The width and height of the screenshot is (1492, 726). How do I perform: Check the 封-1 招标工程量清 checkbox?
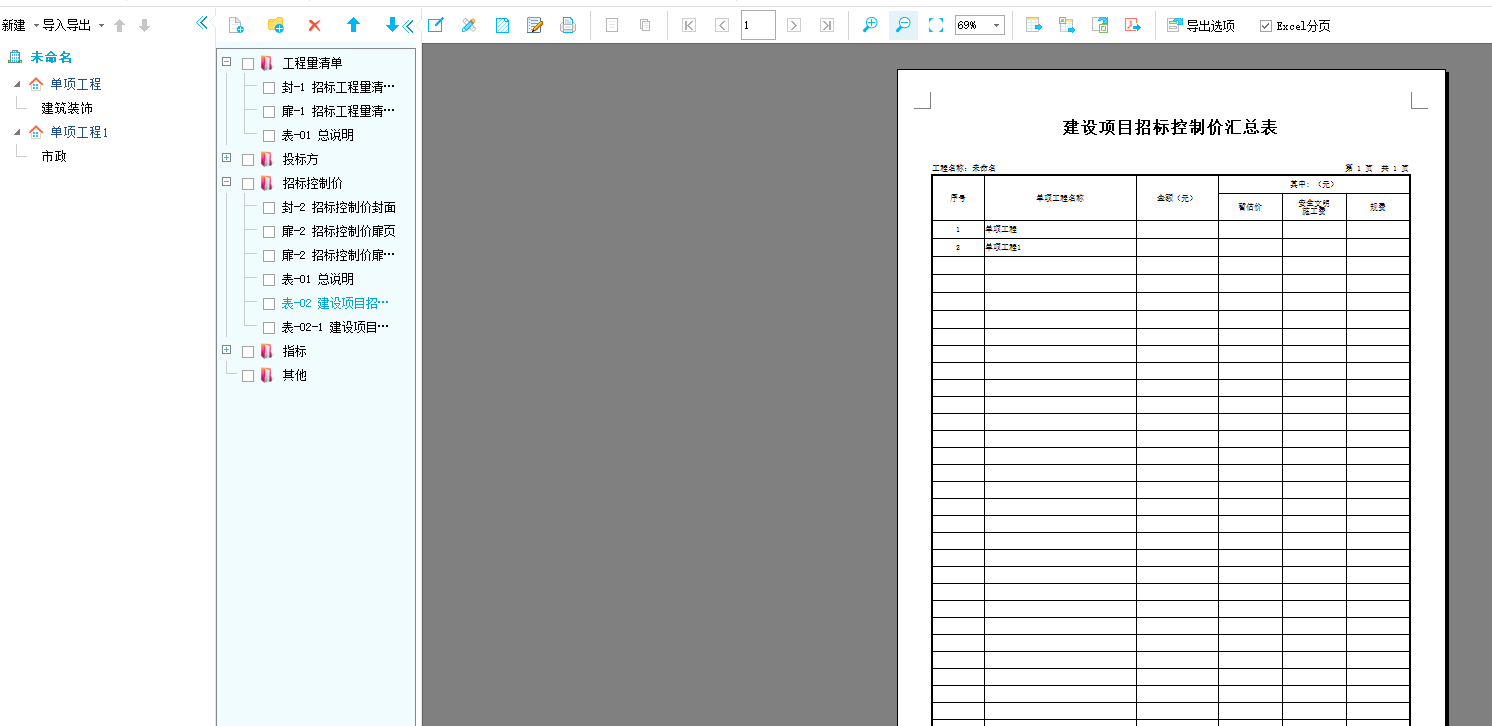coord(269,88)
